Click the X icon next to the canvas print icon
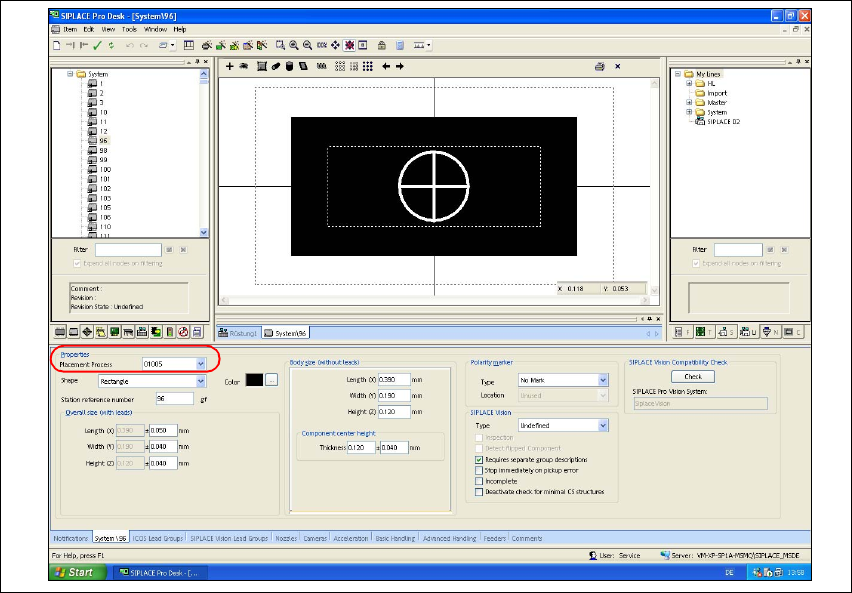Image resolution: width=852 pixels, height=593 pixels. [x=617, y=66]
